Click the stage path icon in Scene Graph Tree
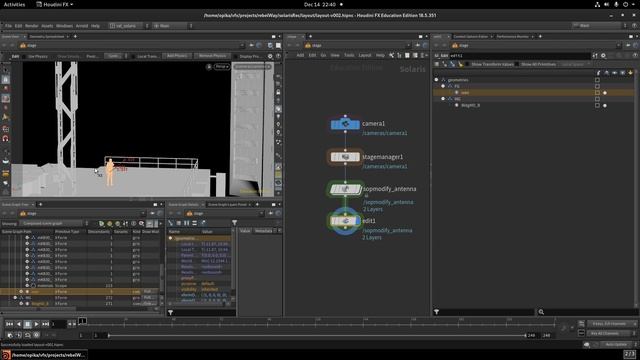This screenshot has width=640, height=360. coord(23,213)
